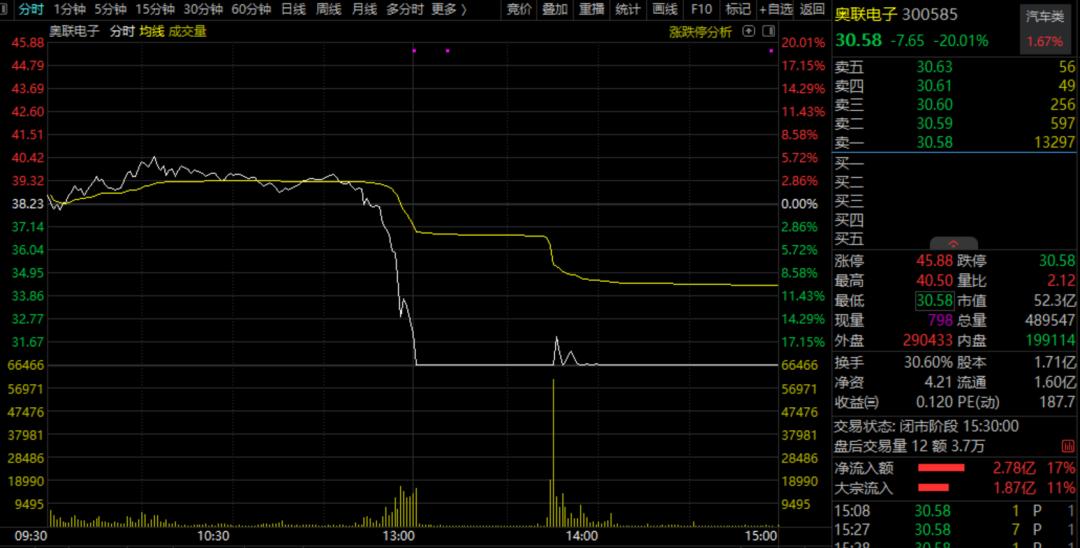Viewport: 1080px width, 548px height.
Task: Click the panel layout icon beside 涨跌停分析
Action: click(769, 31)
